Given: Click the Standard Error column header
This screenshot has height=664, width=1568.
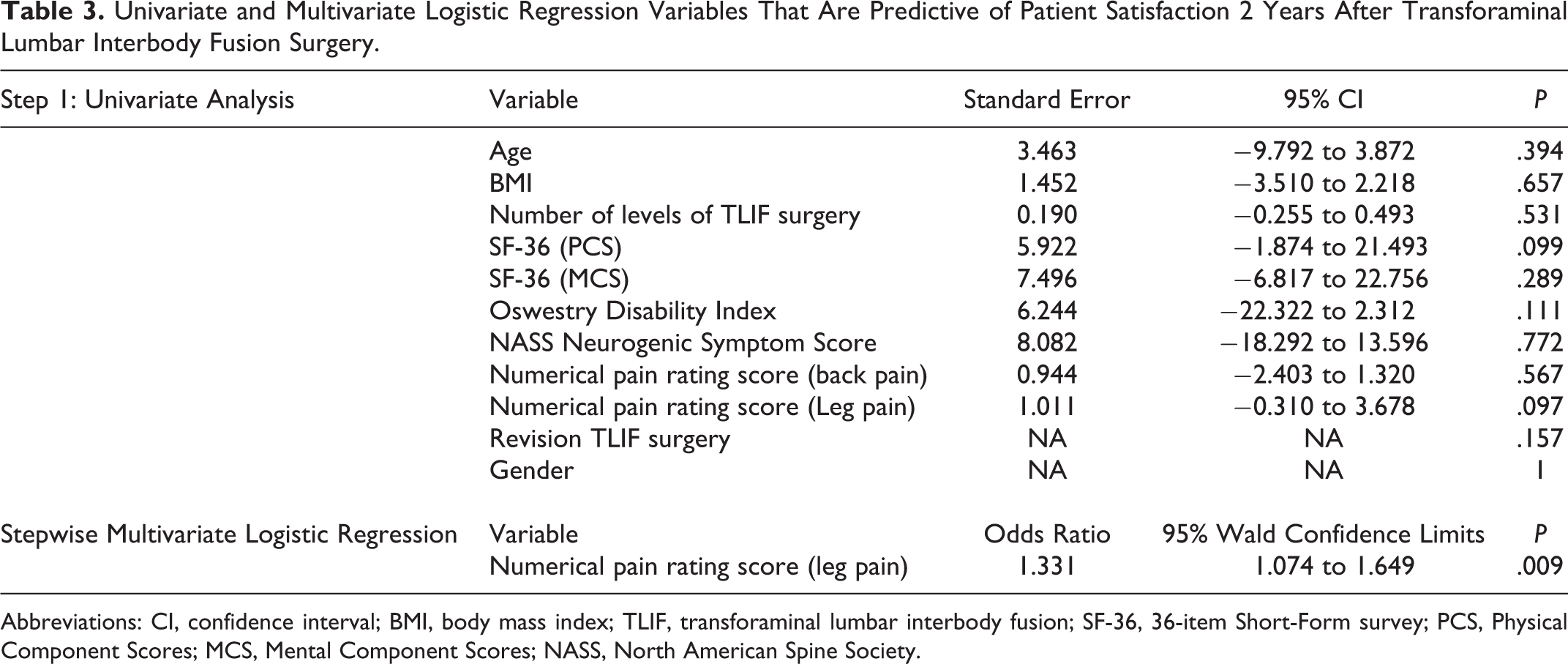Looking at the screenshot, I should 1046,100.
